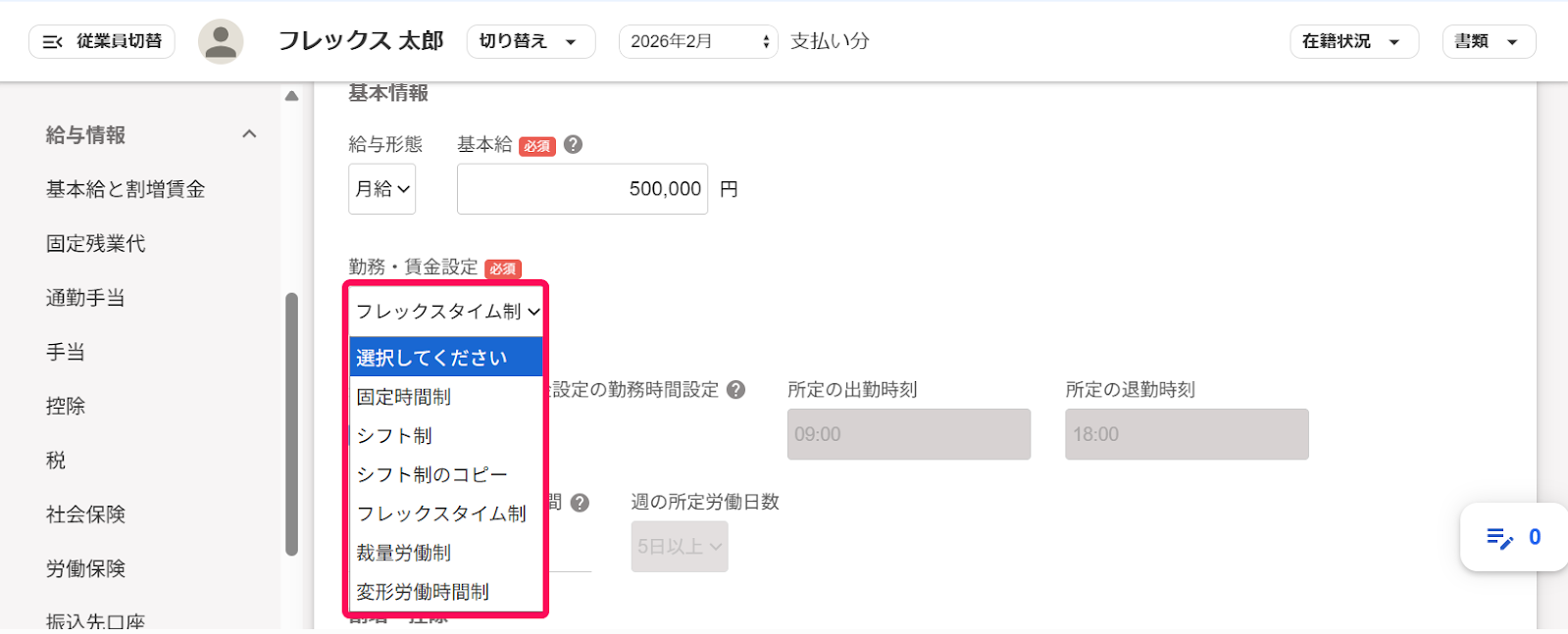Click help icon beside 勤務時間設定
Image resolution: width=1568 pixels, height=634 pixels.
pos(736,390)
